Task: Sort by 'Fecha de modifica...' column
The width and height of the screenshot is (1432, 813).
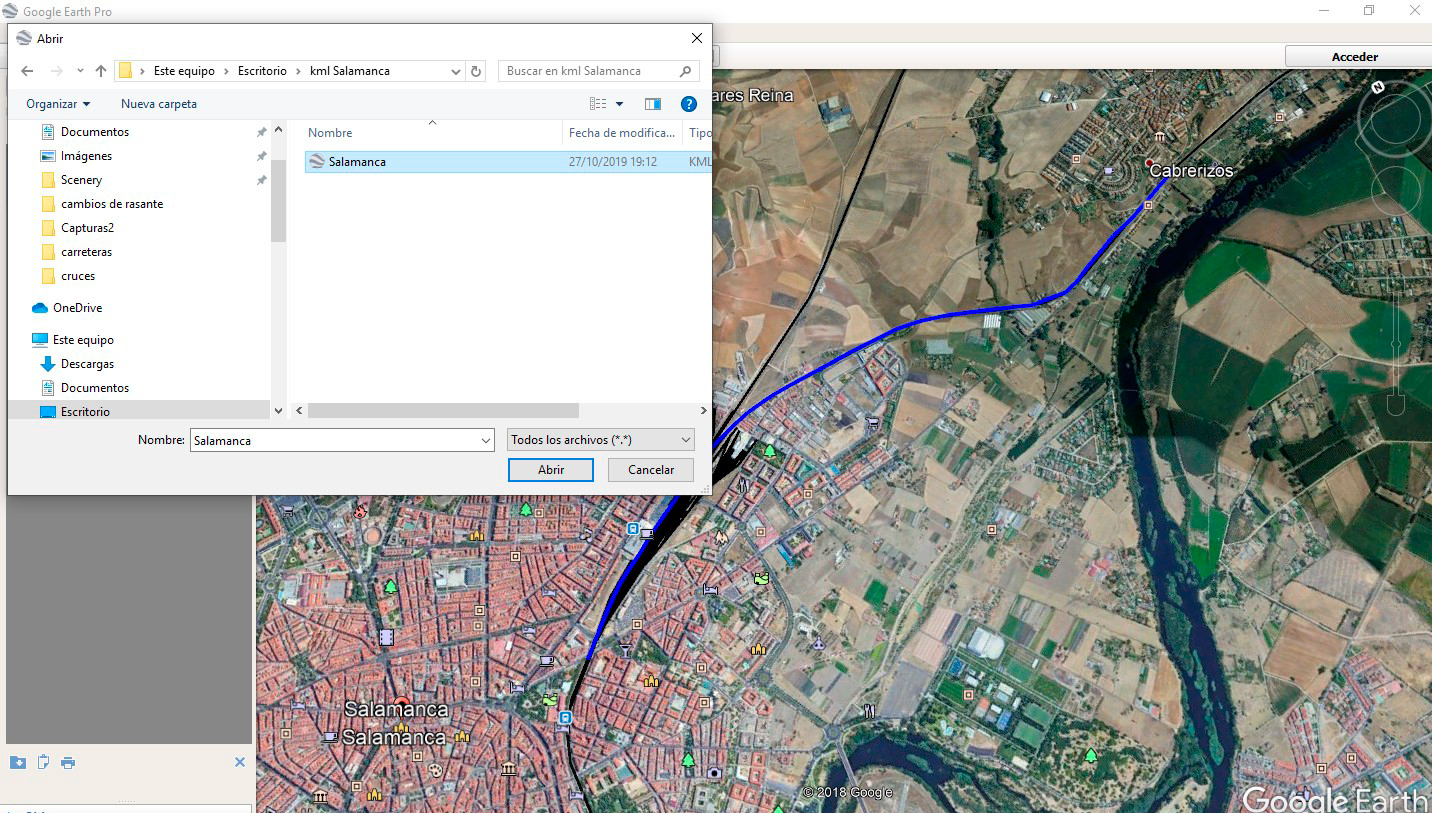Action: click(x=622, y=133)
